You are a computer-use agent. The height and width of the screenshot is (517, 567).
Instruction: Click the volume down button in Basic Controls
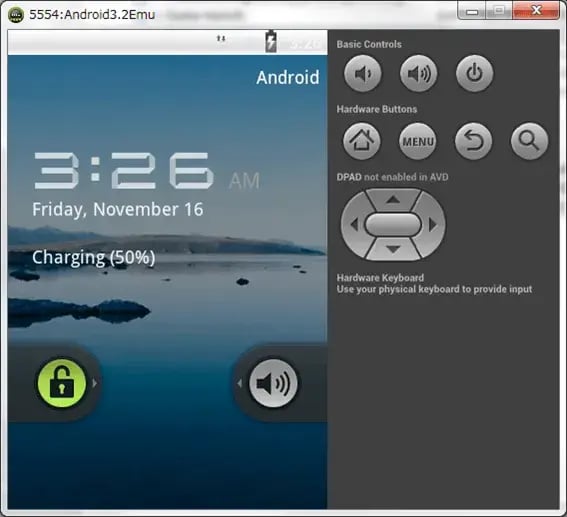click(x=362, y=74)
